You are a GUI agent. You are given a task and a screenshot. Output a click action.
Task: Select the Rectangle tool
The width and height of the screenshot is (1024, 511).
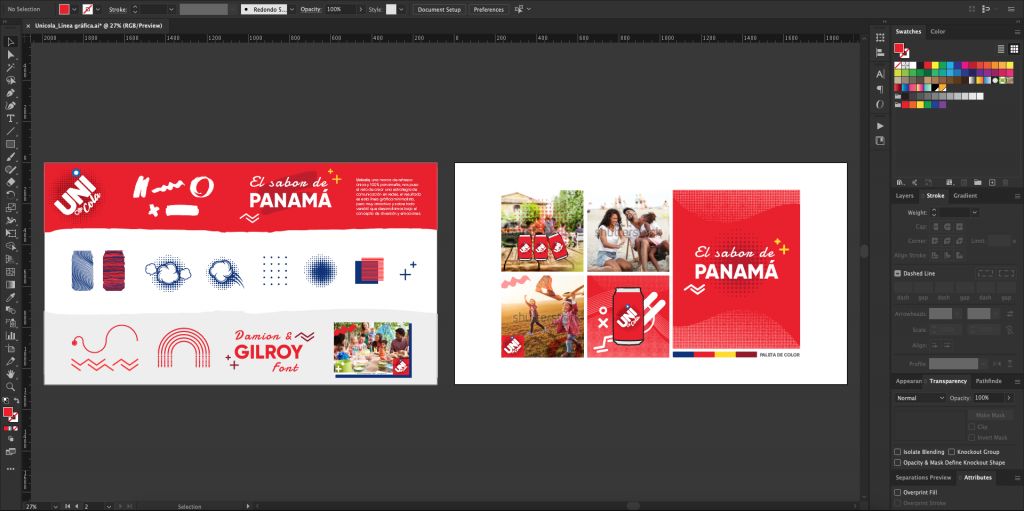[x=10, y=144]
